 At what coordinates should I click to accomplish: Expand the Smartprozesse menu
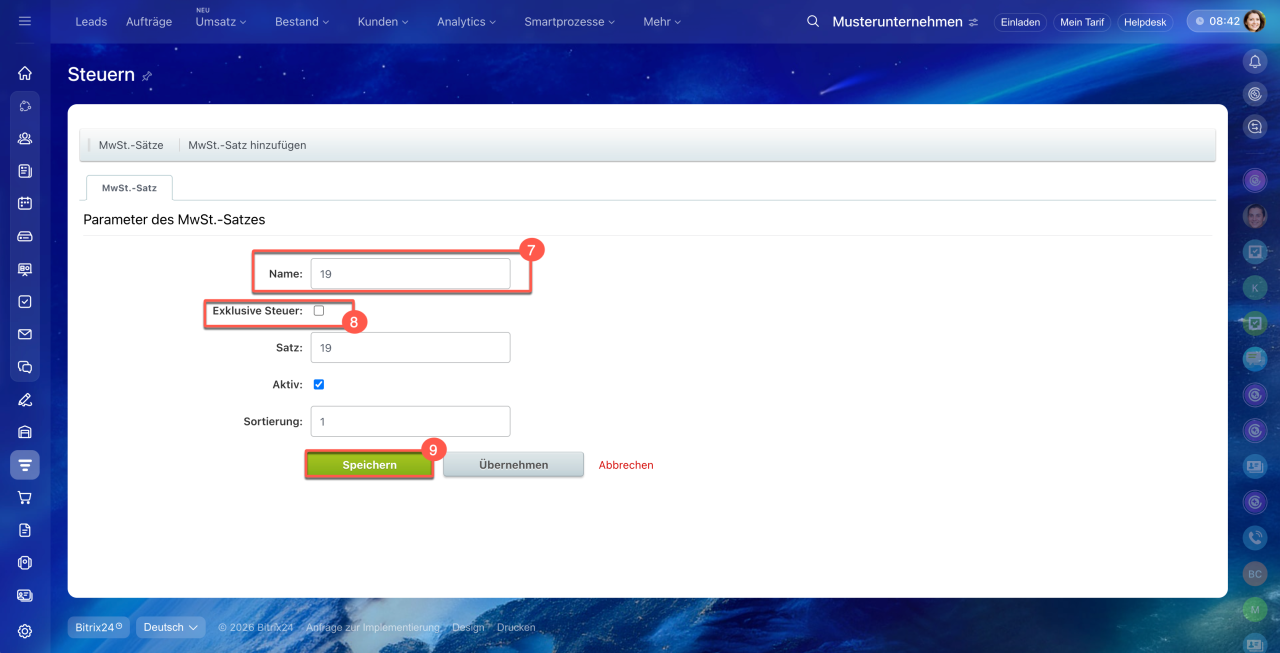click(x=570, y=21)
